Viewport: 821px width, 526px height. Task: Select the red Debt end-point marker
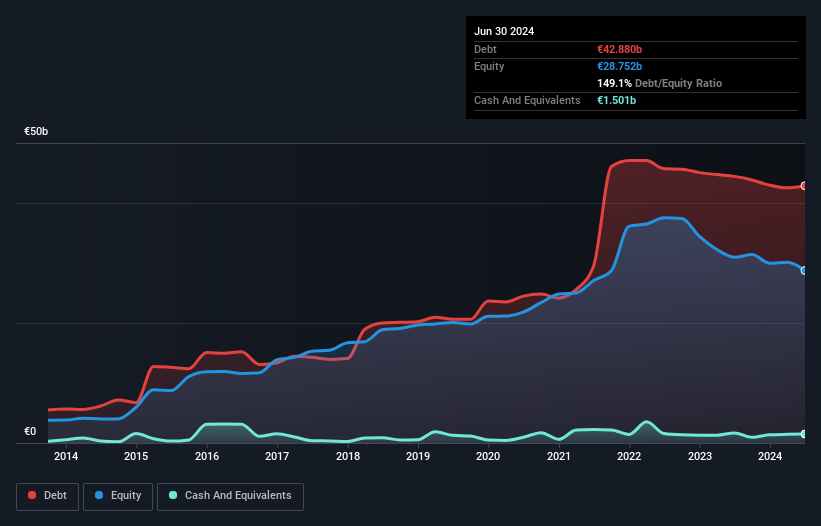pyautogui.click(x=804, y=186)
